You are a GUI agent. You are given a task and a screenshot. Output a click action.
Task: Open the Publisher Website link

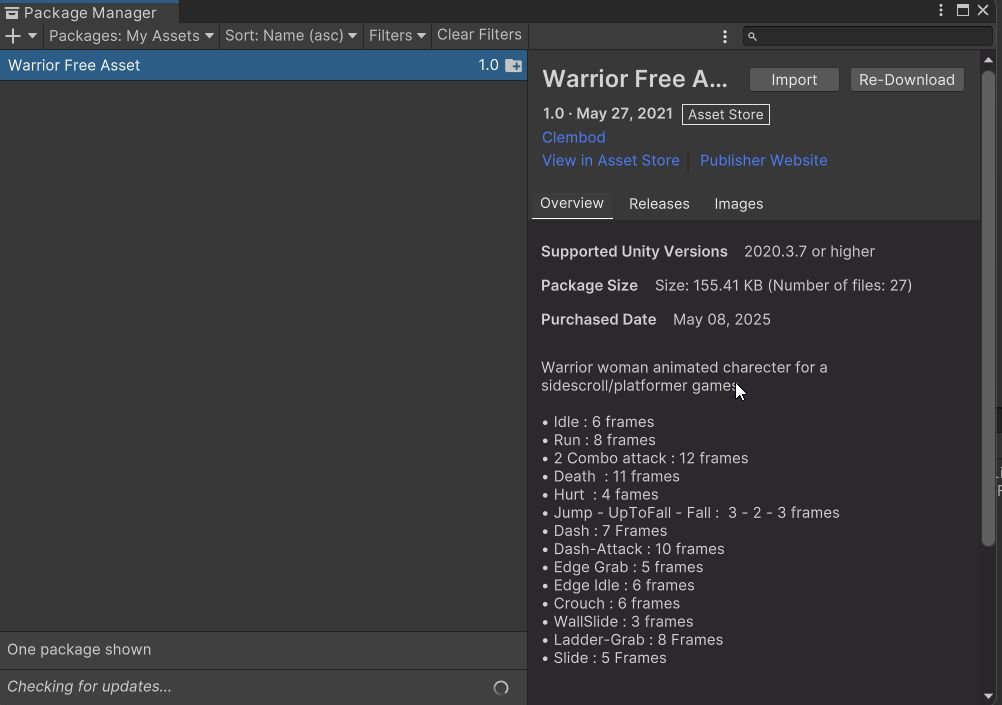[x=763, y=160]
